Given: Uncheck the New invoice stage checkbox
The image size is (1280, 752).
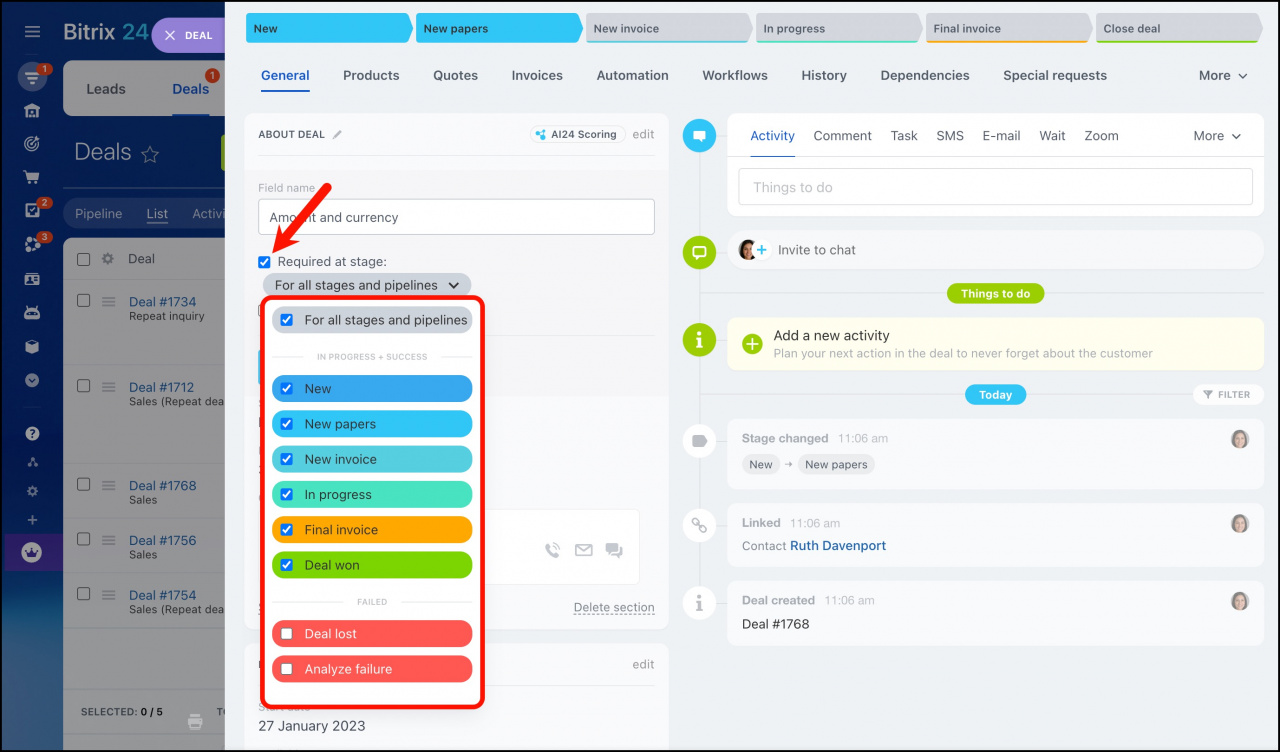Looking at the screenshot, I should [x=287, y=459].
